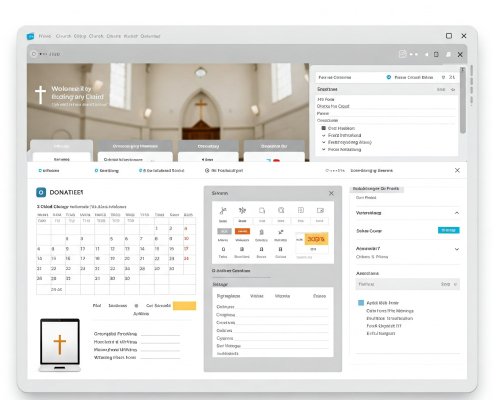Click the gray badge icon in dialog grid

point(224,231)
